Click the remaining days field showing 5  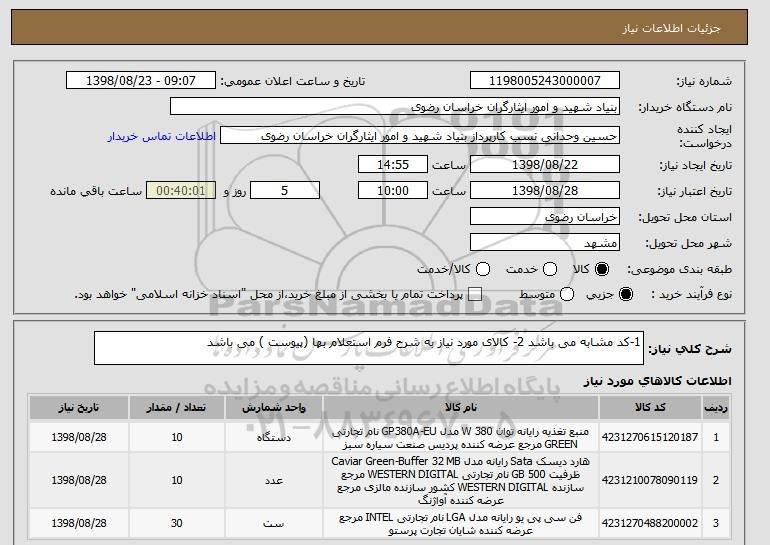tap(285, 191)
